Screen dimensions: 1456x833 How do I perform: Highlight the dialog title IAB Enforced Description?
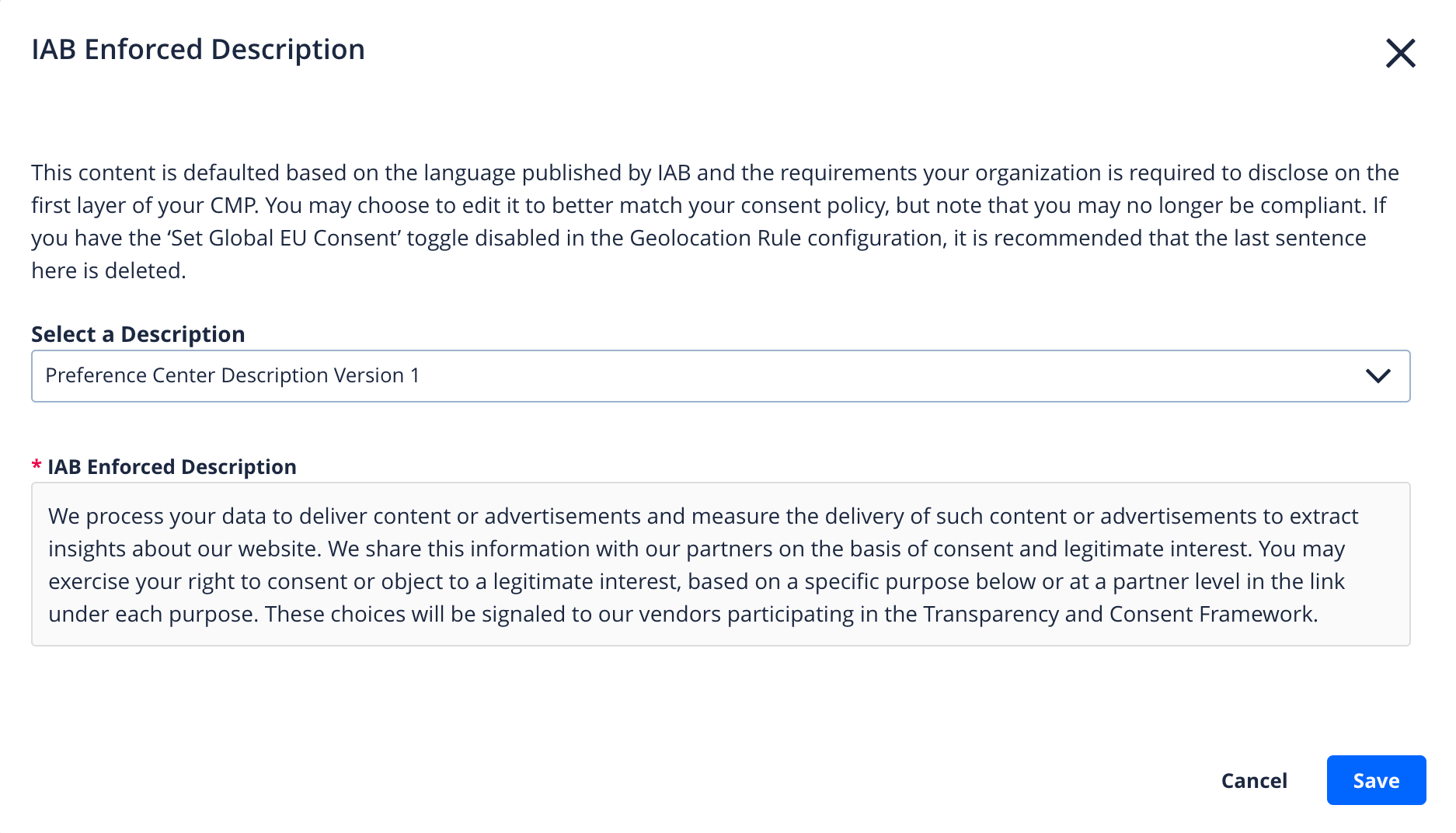click(198, 49)
